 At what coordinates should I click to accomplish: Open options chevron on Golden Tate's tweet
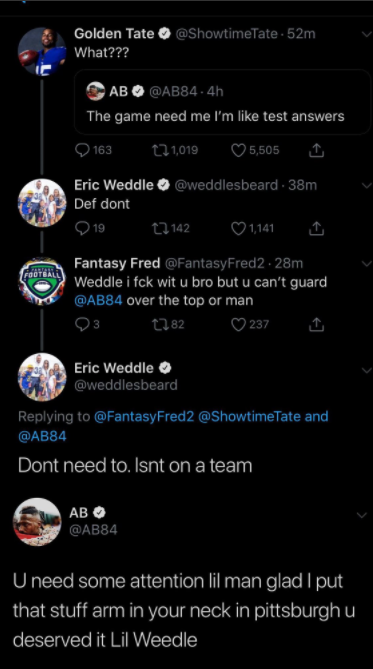[367, 34]
